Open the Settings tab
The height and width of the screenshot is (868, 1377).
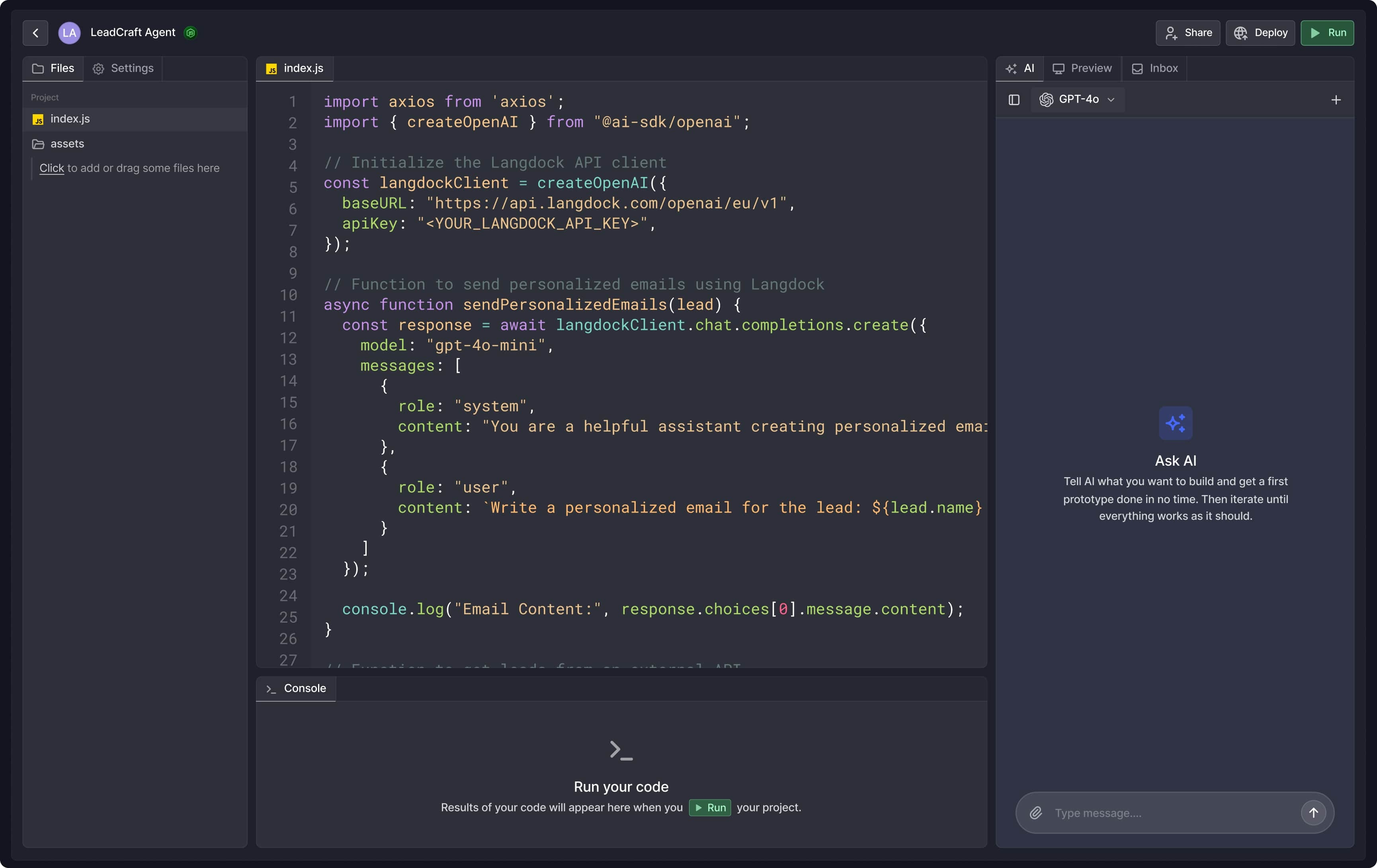click(x=123, y=68)
